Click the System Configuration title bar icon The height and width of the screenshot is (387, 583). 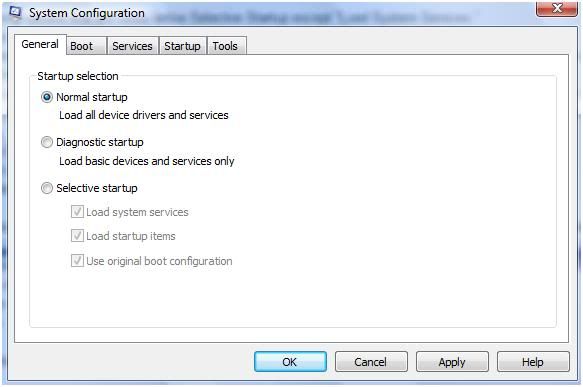pos(15,12)
